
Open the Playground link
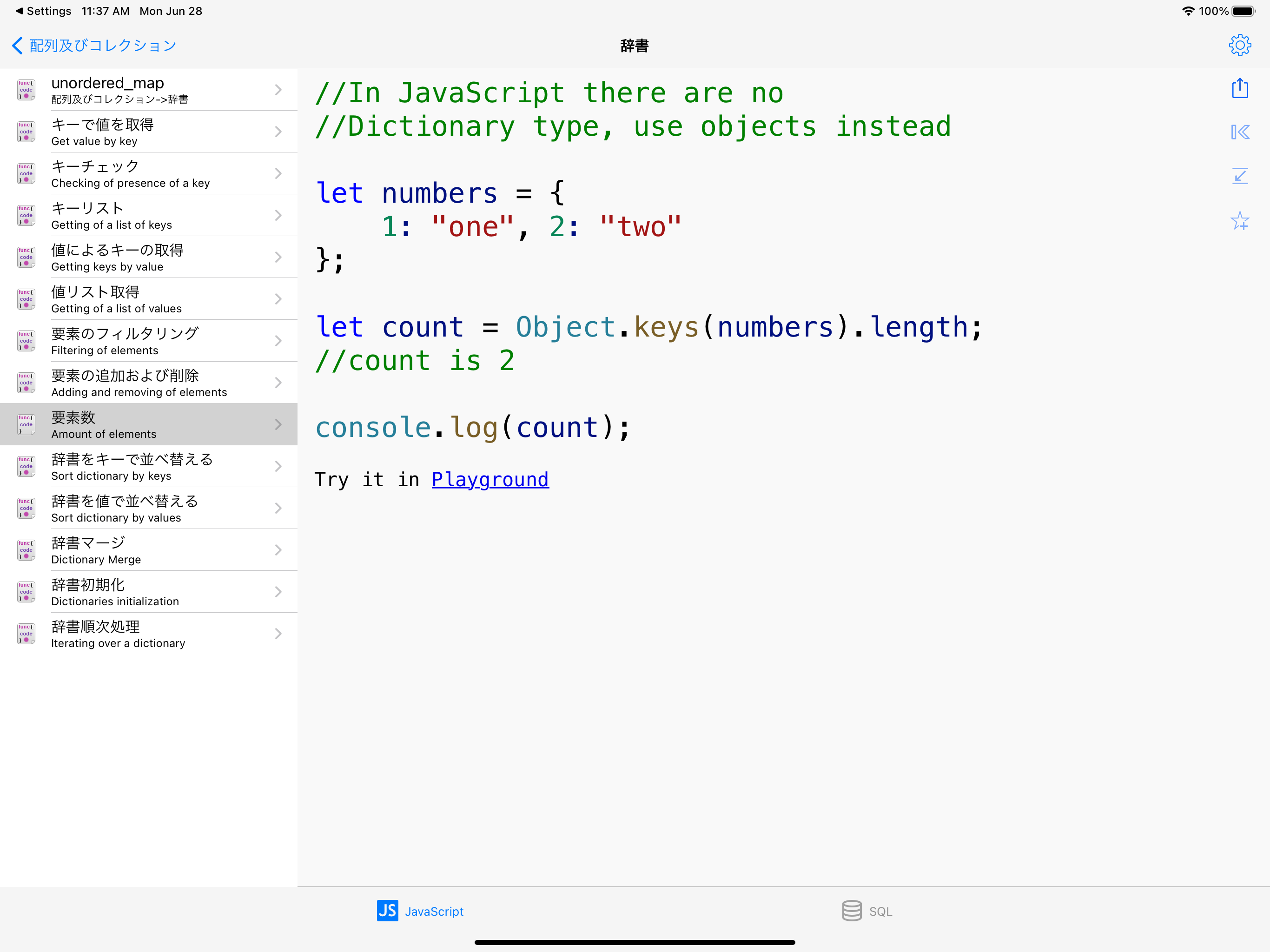click(x=490, y=479)
